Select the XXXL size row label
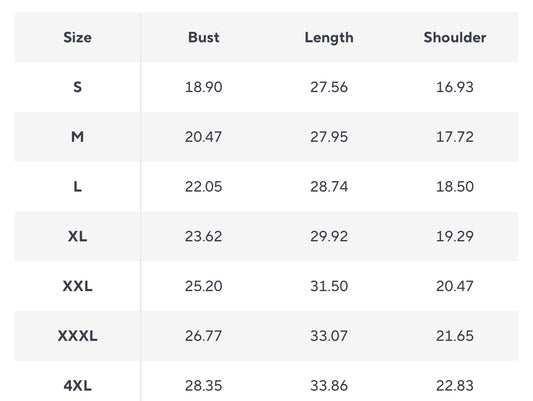 pyautogui.click(x=78, y=336)
